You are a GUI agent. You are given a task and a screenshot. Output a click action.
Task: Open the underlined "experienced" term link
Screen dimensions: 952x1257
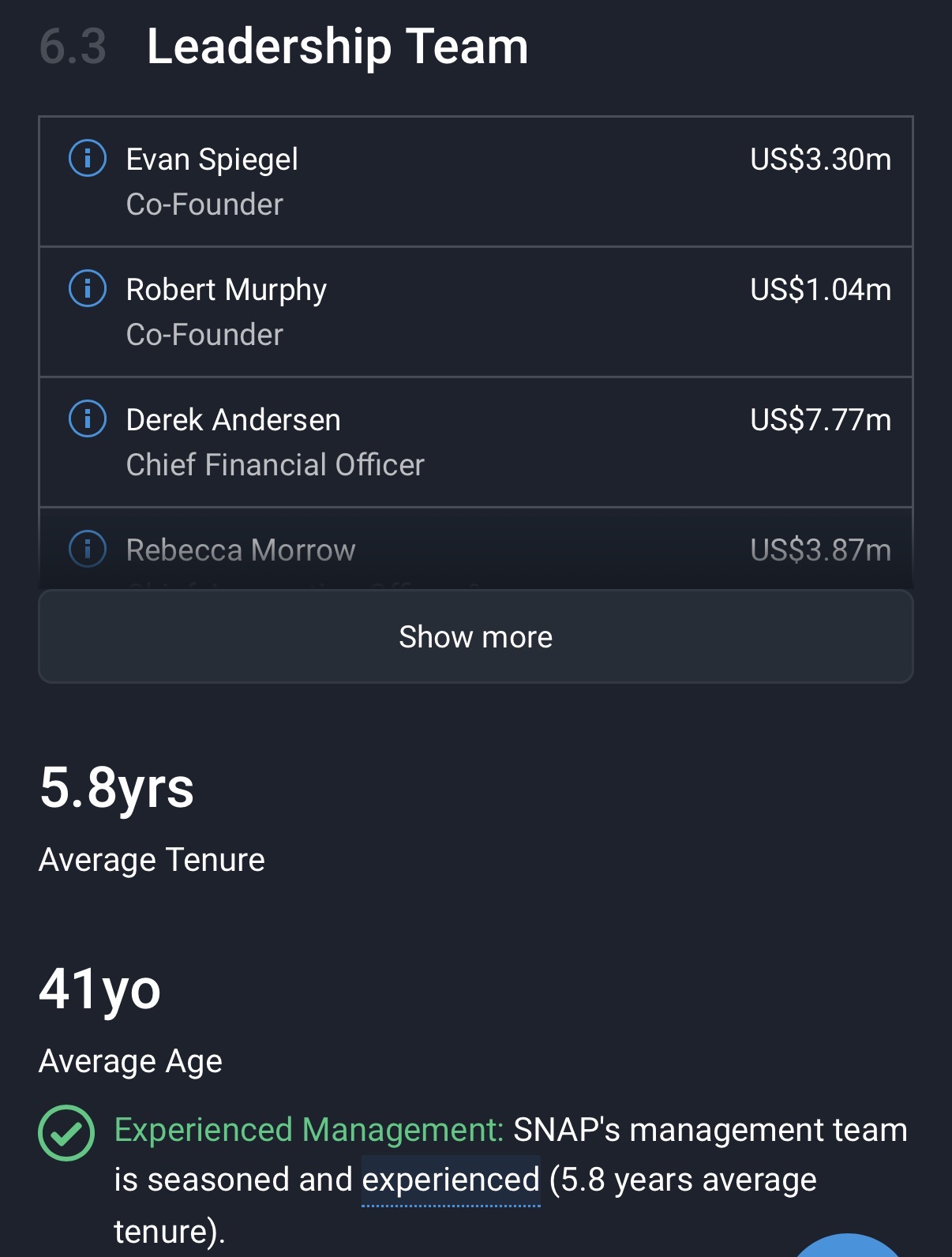451,1180
